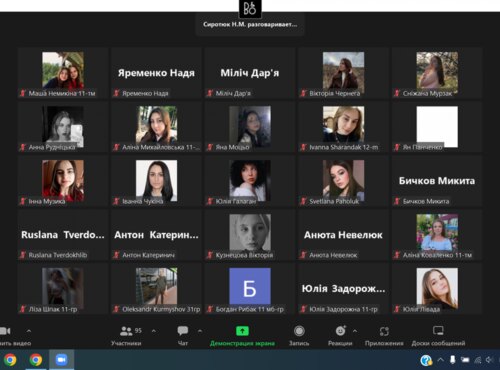Click the video camera icon in toolbar
The width and height of the screenshot is (500, 370).
pyautogui.click(x=5, y=331)
